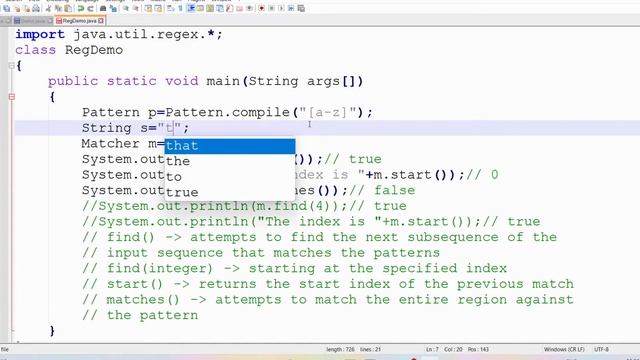
Task: Toggle synchronized horizontal scrolling
Action: pyautogui.click(x=158, y=9)
